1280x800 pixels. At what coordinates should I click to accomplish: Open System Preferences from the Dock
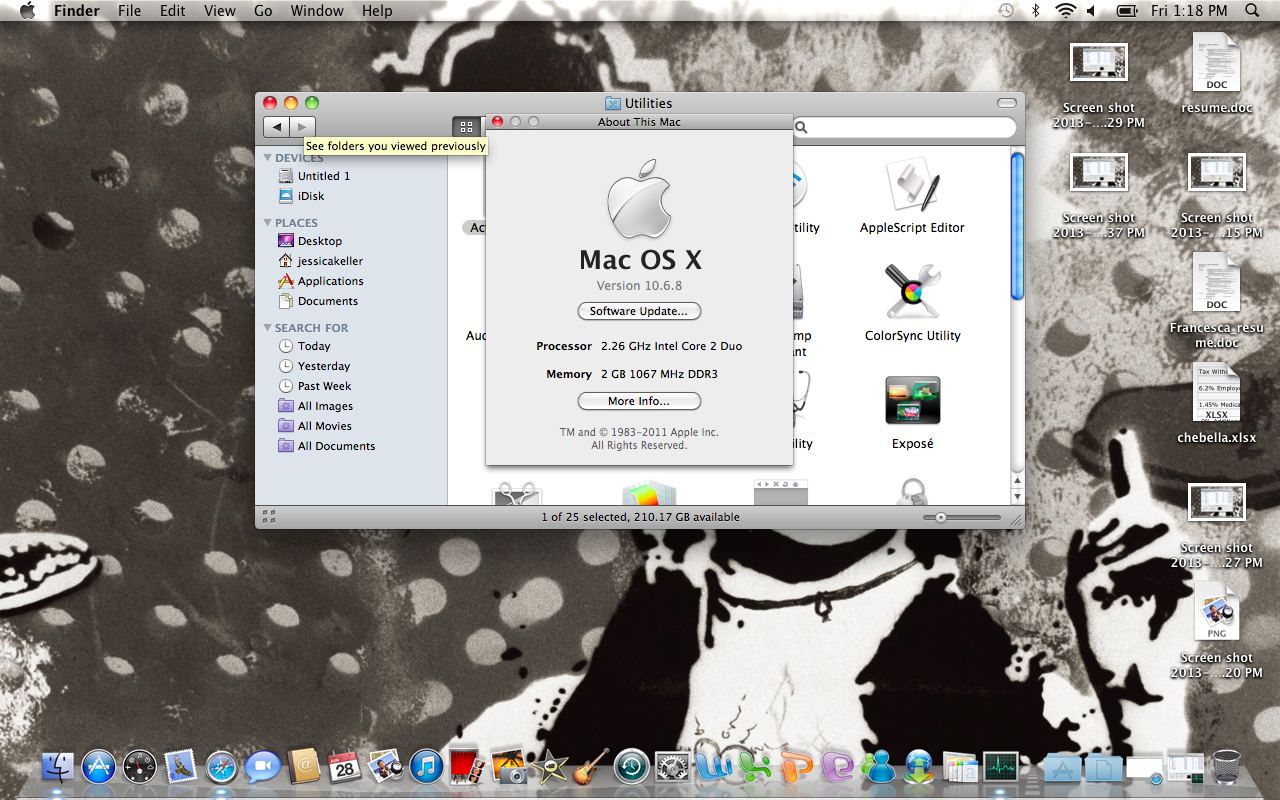[x=672, y=767]
